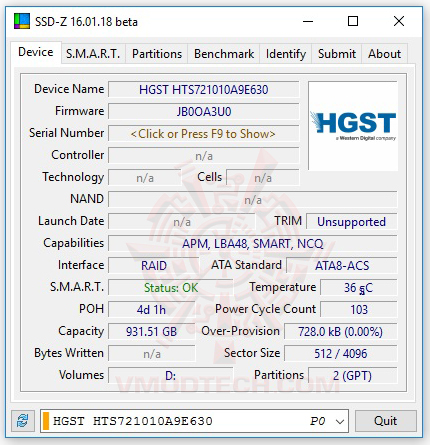Click the POH value 4d 1h
The width and height of the screenshot is (430, 445).
(151, 310)
